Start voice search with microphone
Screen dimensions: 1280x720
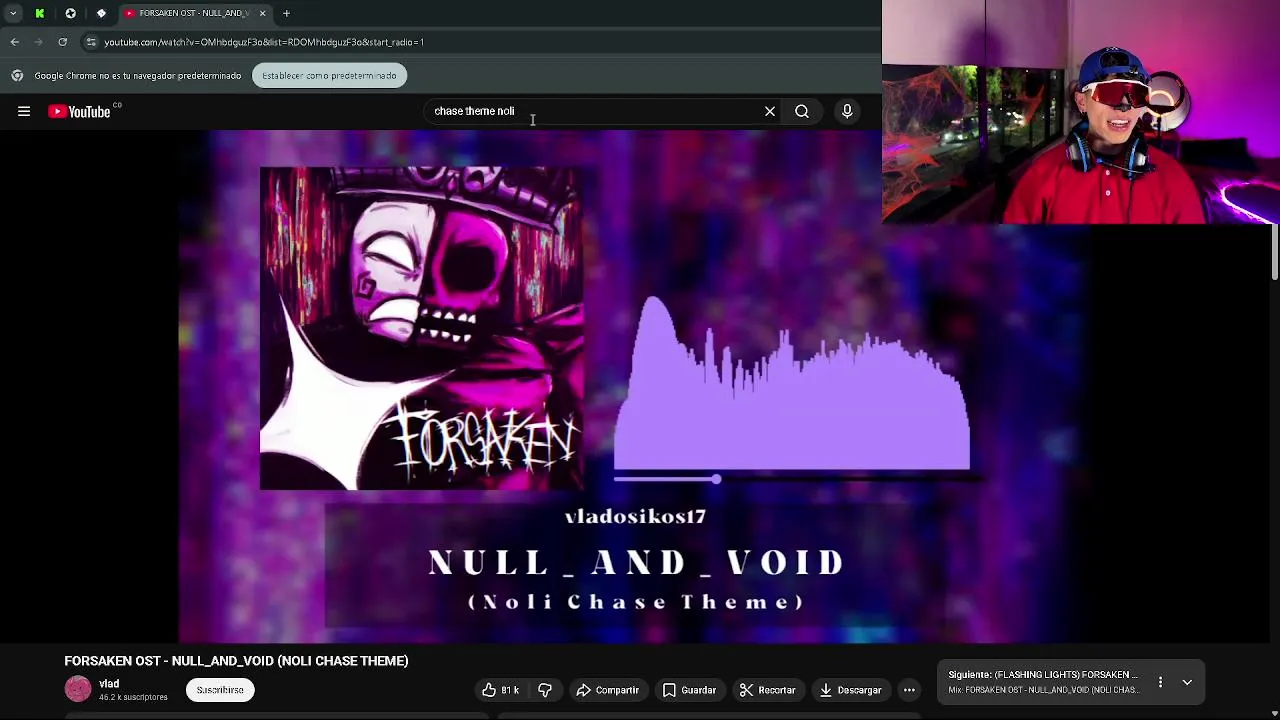pyautogui.click(x=847, y=111)
